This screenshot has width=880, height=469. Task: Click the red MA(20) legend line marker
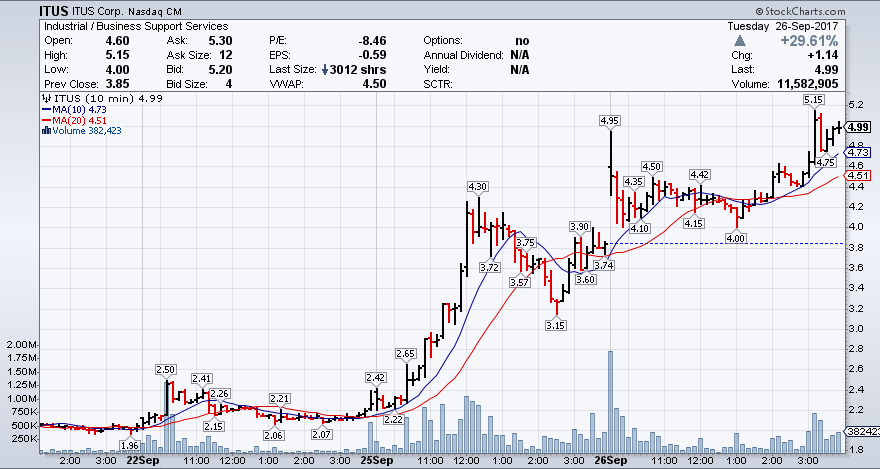point(45,120)
